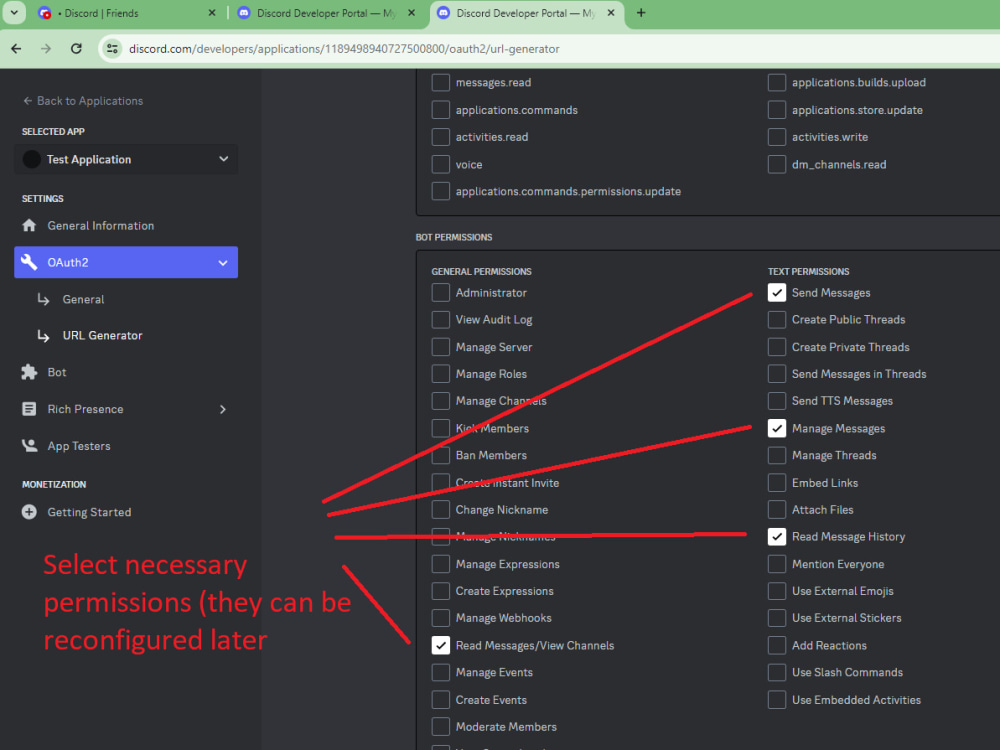Enable the messages.read scope
The height and width of the screenshot is (750, 1000).
click(x=441, y=83)
